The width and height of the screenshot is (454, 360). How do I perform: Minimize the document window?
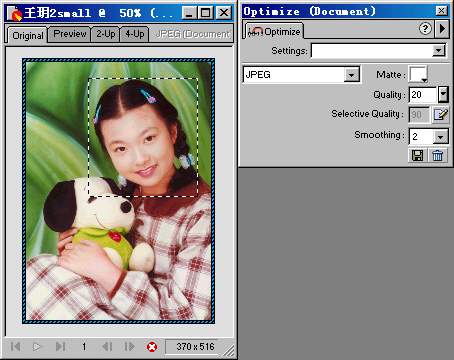click(189, 13)
